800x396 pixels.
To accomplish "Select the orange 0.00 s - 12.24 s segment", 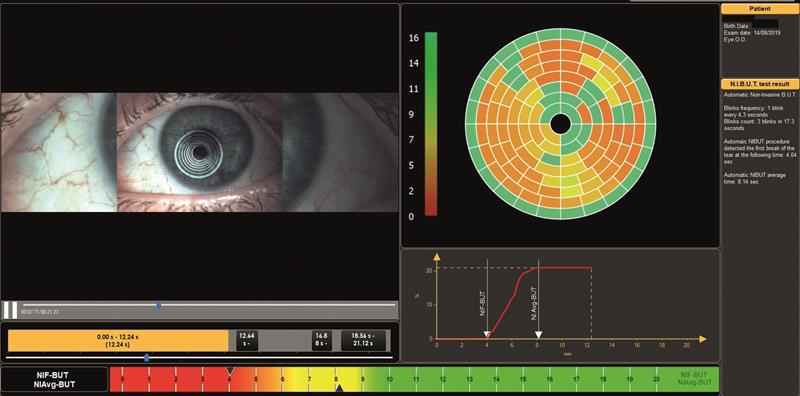I will point(118,340).
